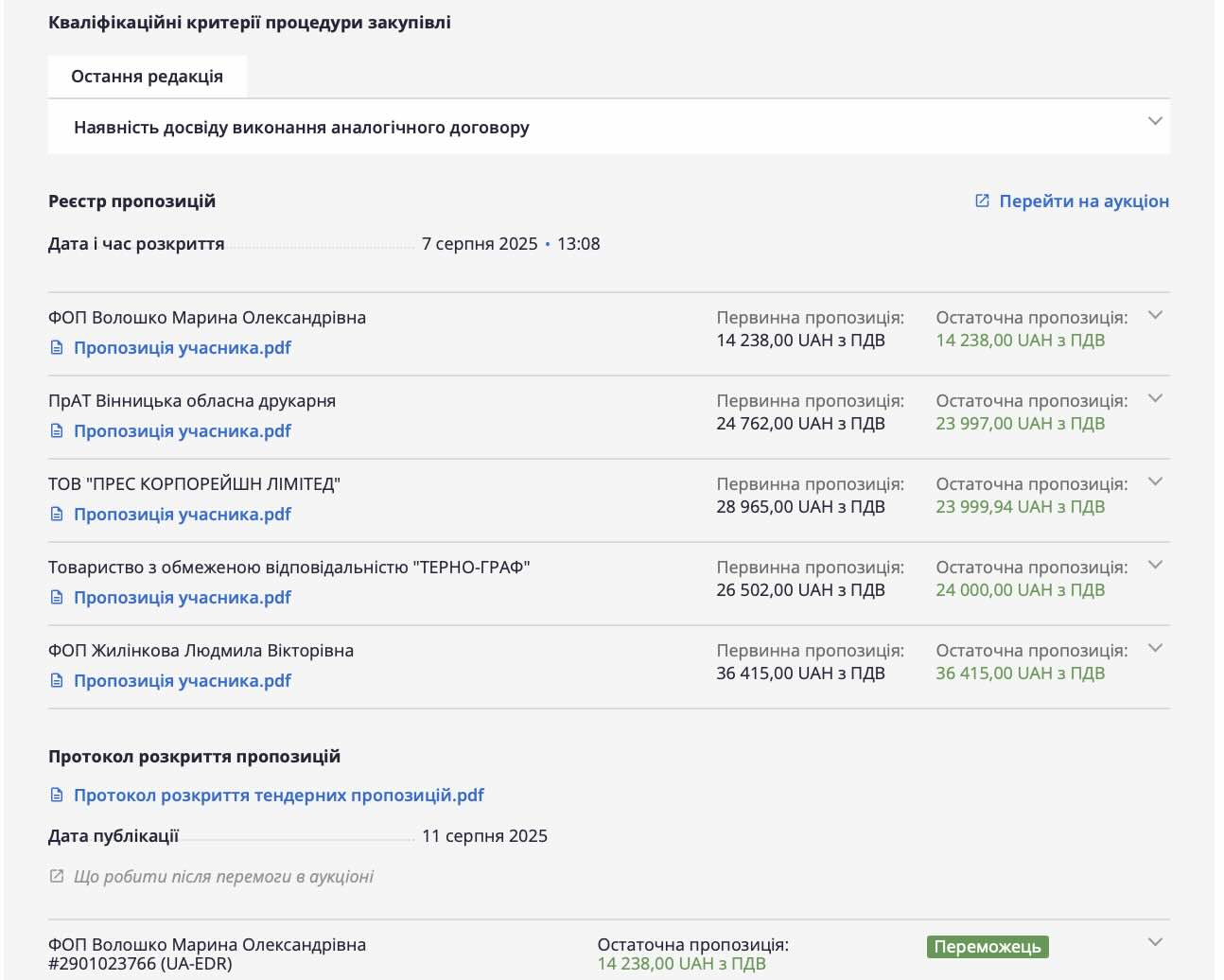The image size is (1224, 980).
Task: Click final bid 23 997,00 UAH з ПДВ
Action: 1021,424
